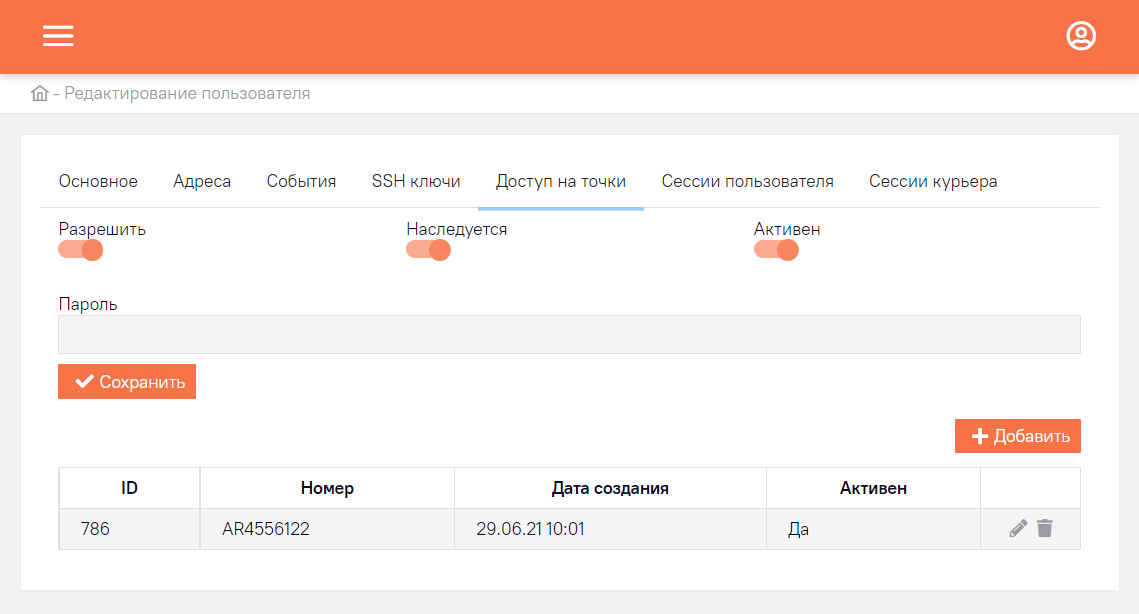Edit access point AR4556122 with pencil icon
The height and width of the screenshot is (614, 1139).
tap(1018, 528)
